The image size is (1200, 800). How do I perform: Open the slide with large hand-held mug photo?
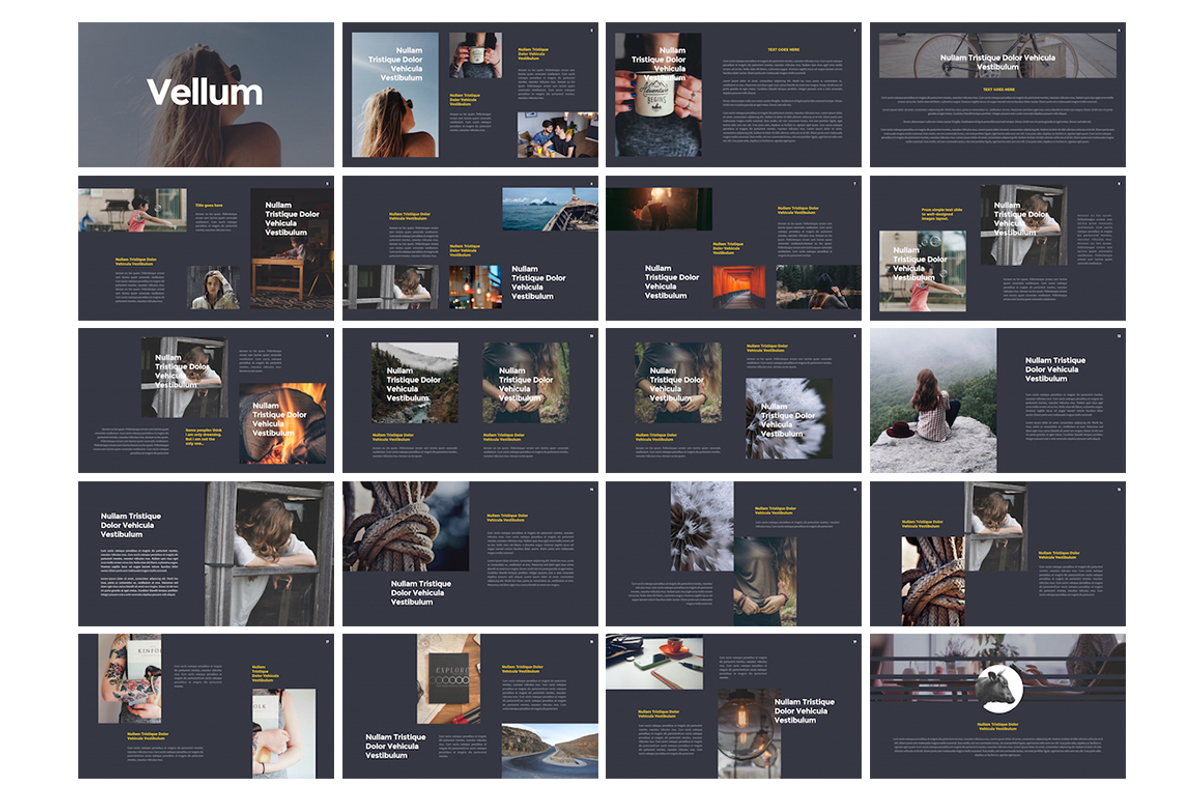(x=733, y=95)
